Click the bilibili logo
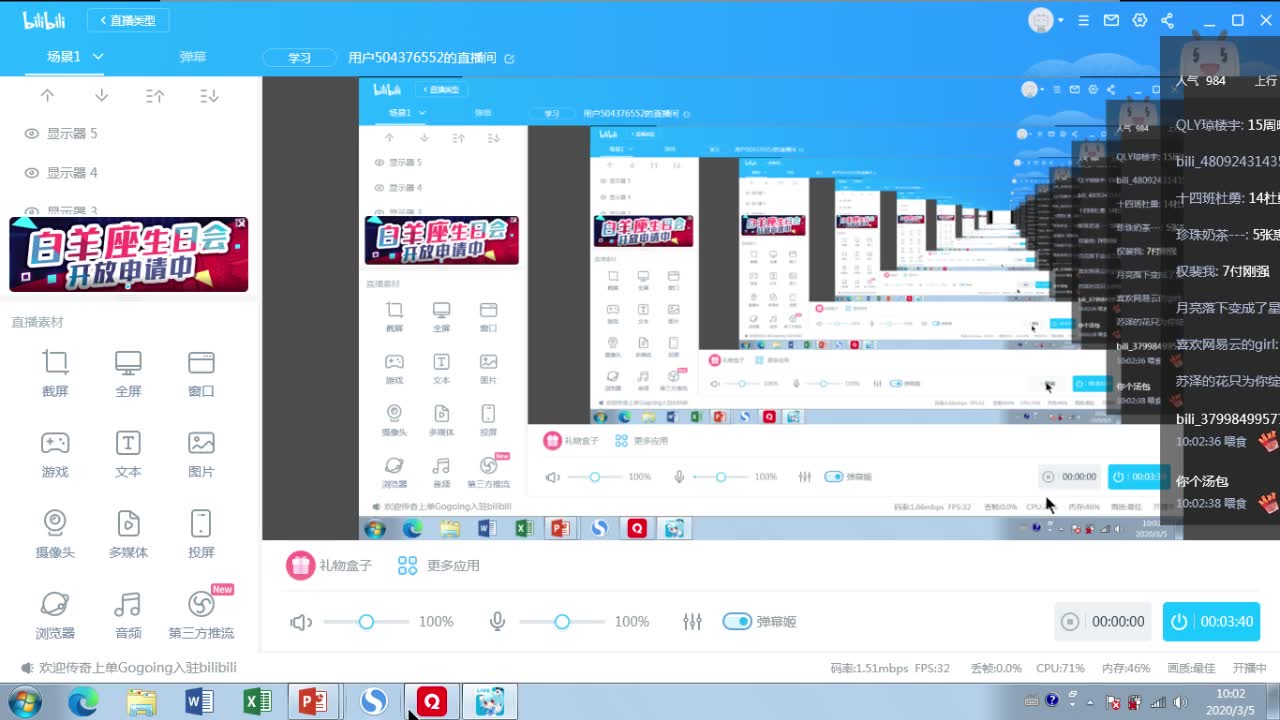 click(x=44, y=20)
